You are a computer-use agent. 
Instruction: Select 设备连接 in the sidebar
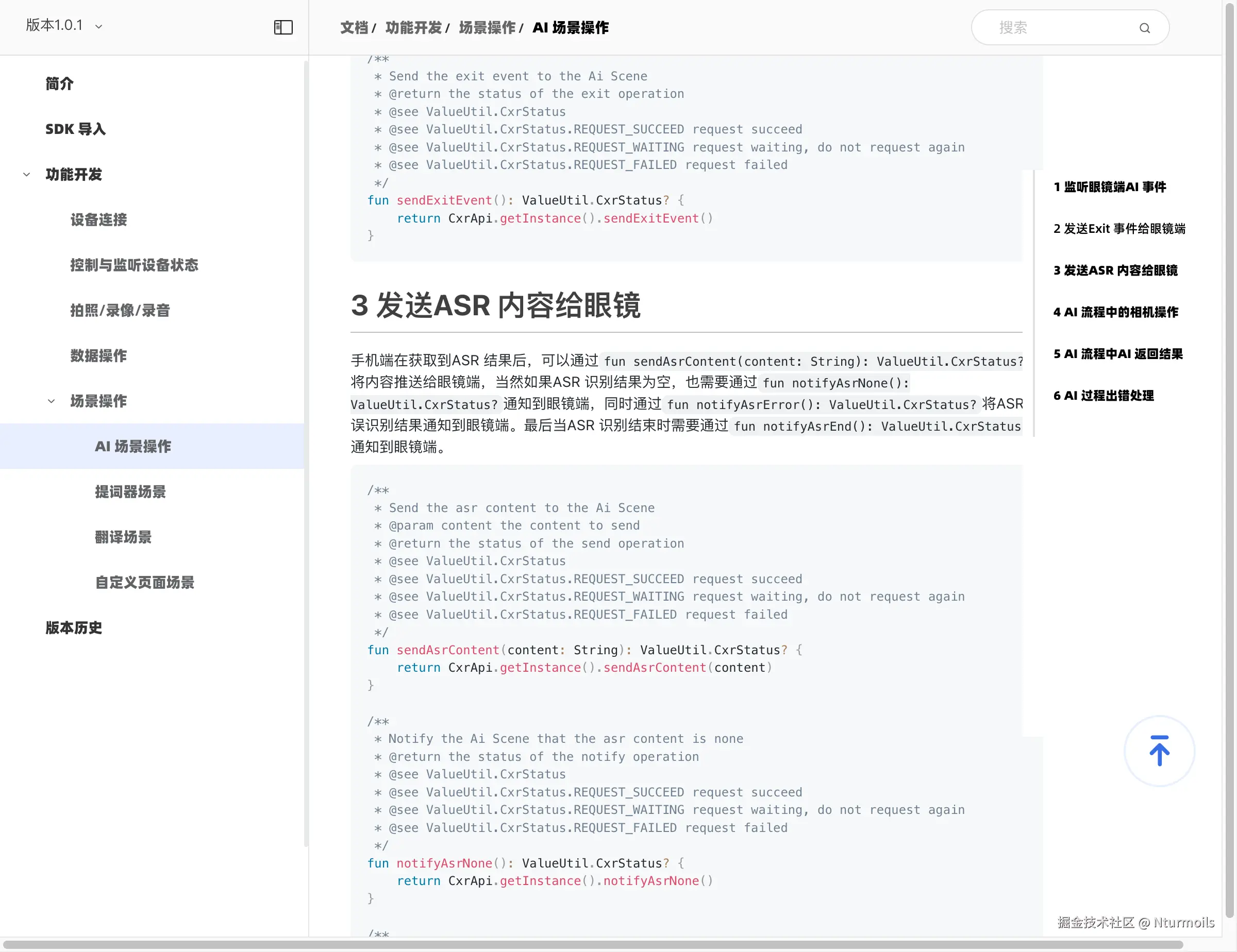98,219
